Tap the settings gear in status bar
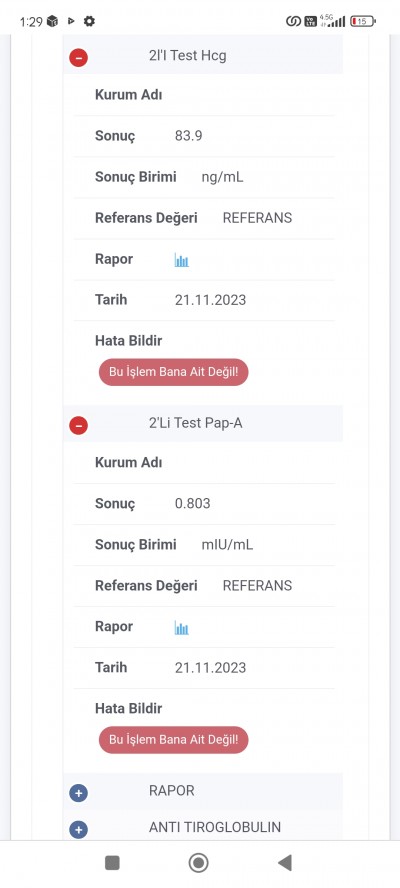This screenshot has width=400, height=888. click(x=89, y=22)
